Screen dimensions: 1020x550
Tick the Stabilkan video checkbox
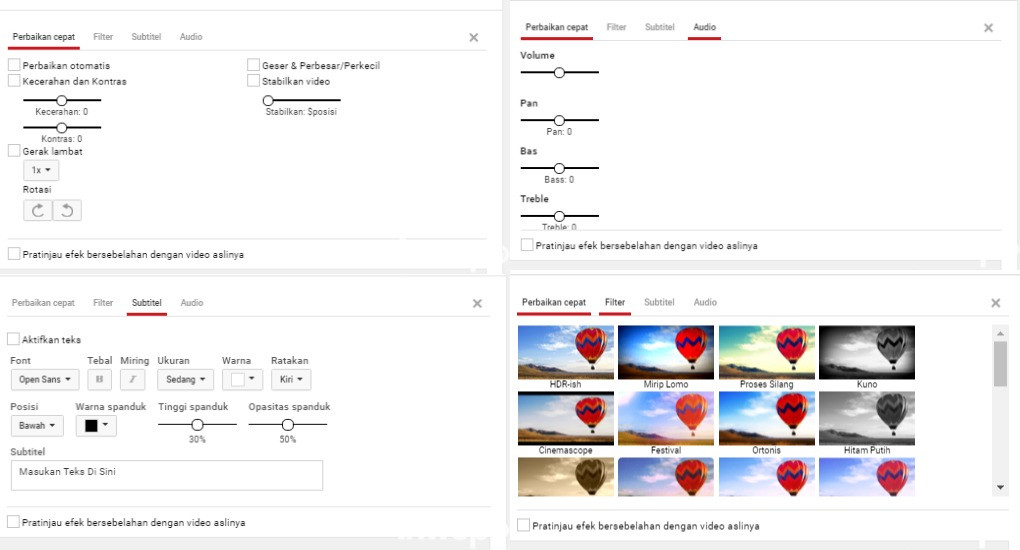[254, 81]
